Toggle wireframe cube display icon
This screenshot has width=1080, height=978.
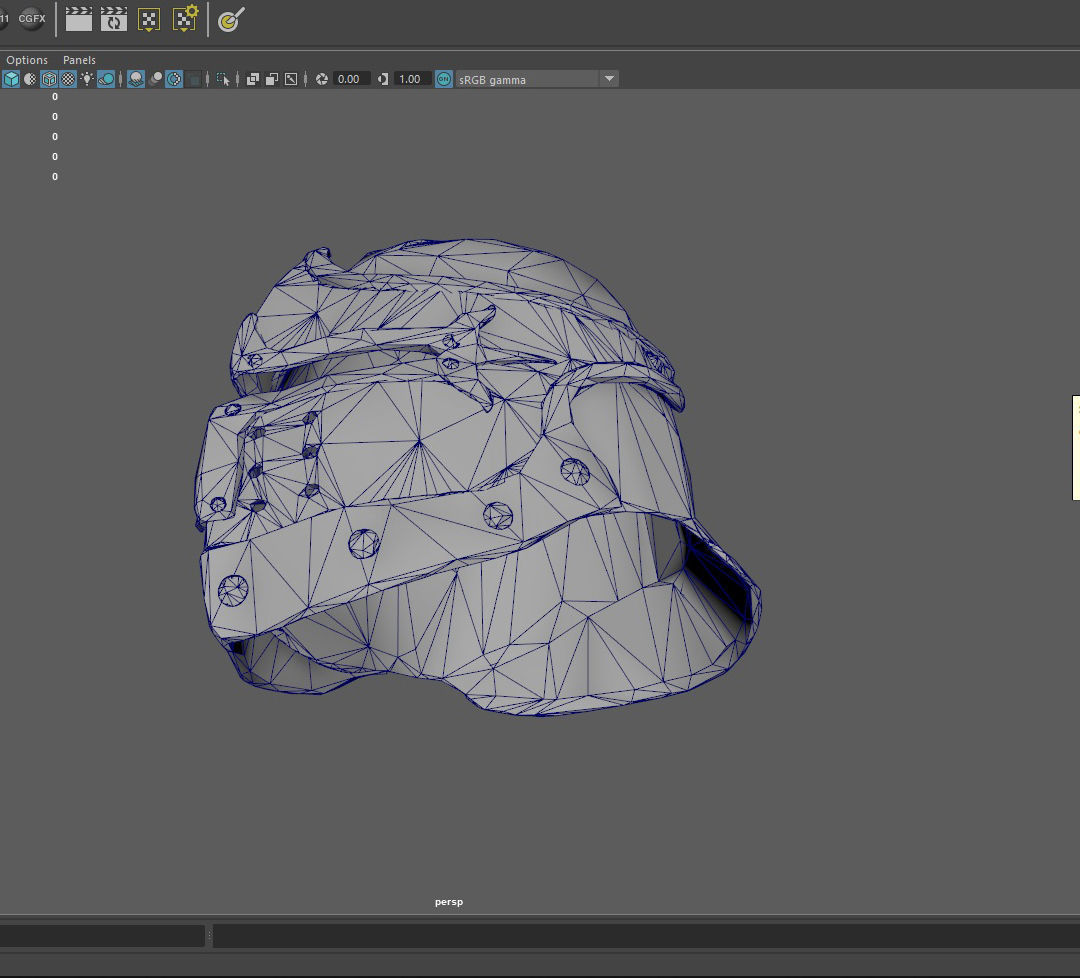point(11,79)
